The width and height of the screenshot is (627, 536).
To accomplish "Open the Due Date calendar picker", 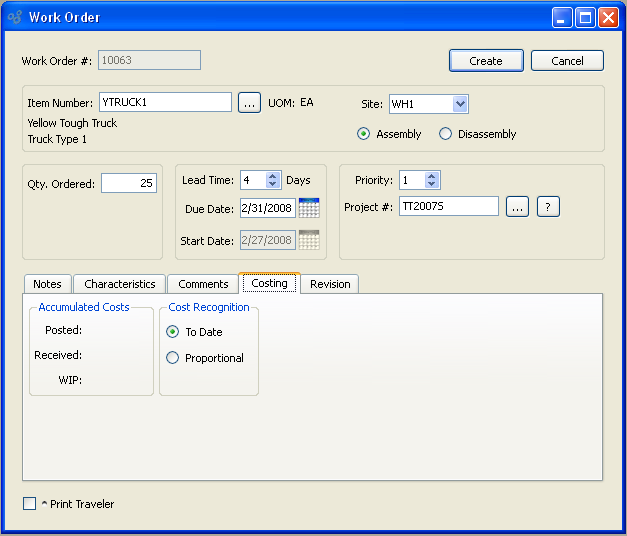I will 309,208.
